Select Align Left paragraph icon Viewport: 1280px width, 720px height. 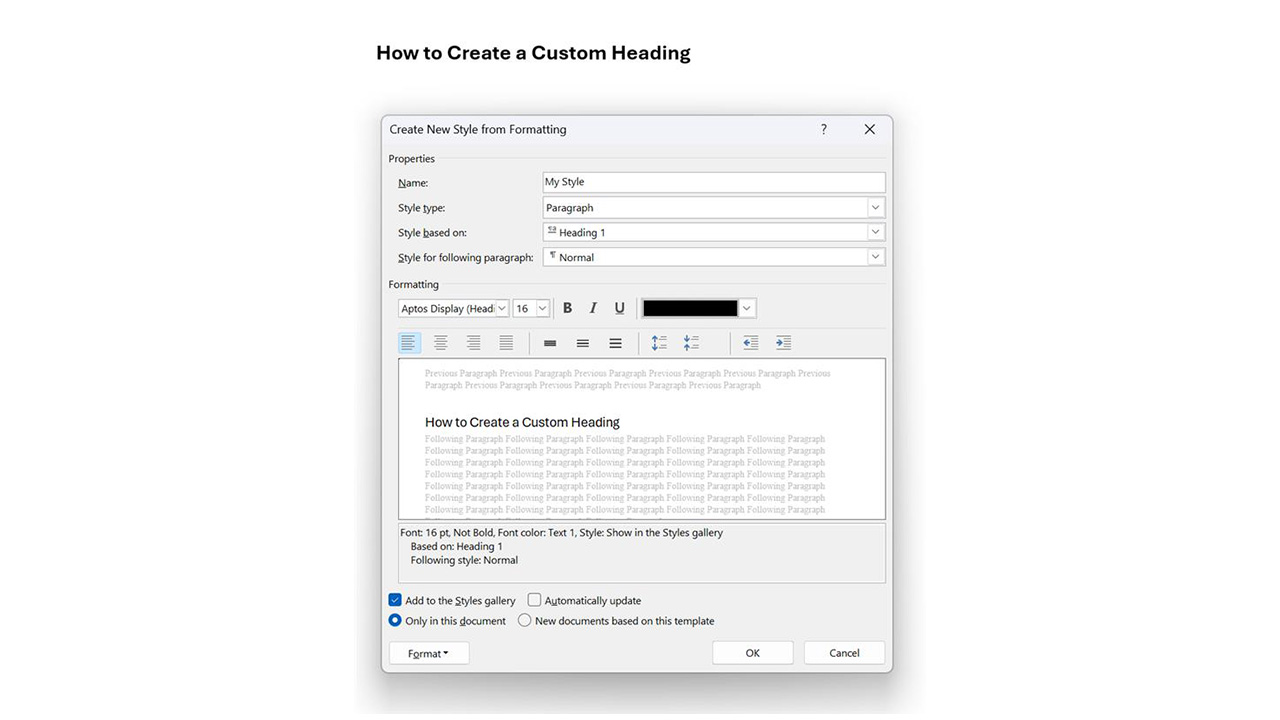[408, 343]
